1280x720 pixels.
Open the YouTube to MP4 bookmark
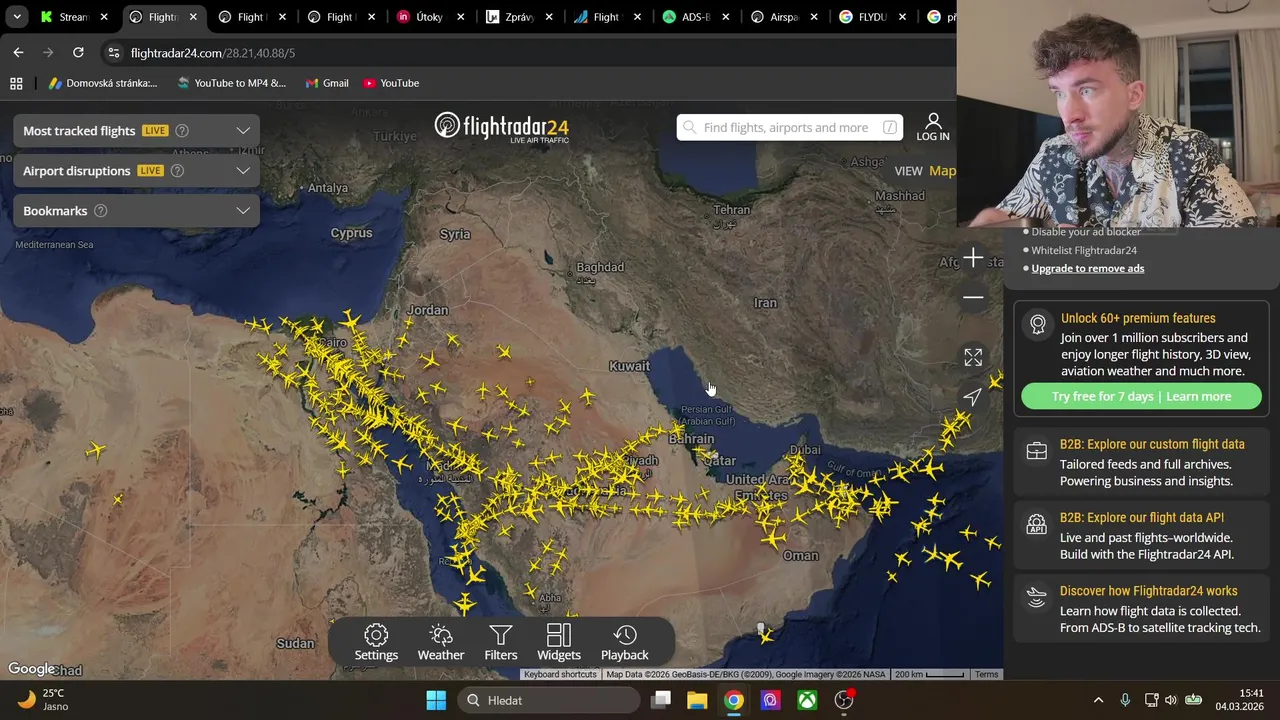231,83
